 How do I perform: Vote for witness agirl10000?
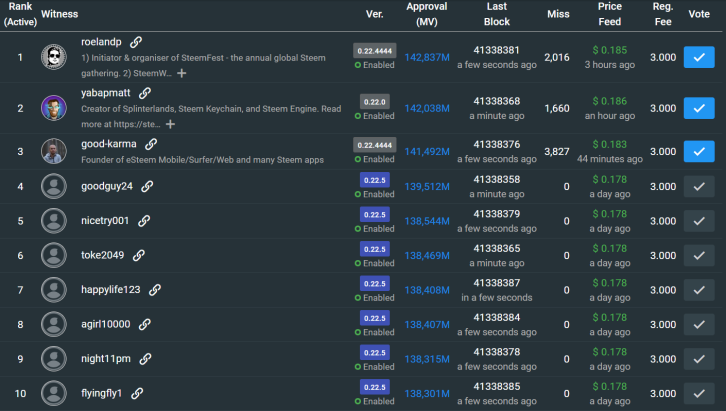pos(699,324)
